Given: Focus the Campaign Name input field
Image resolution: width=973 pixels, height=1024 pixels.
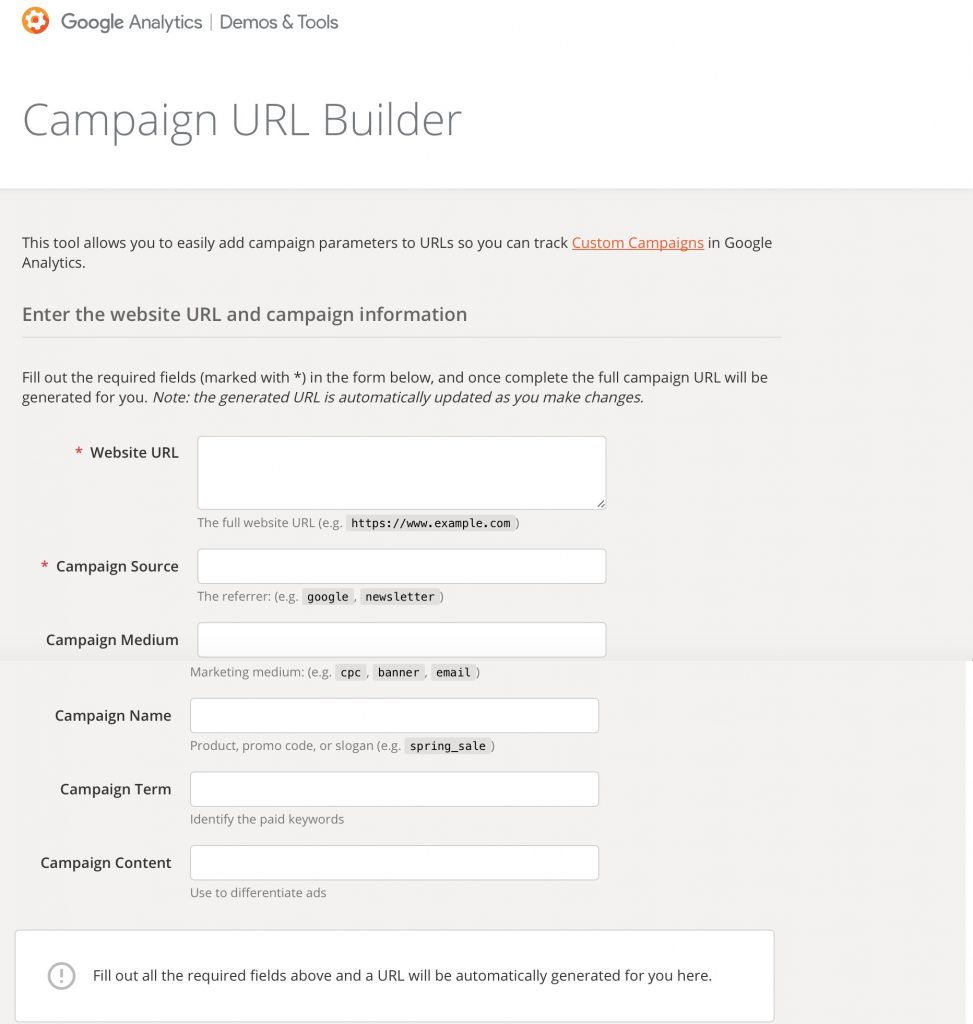Looking at the screenshot, I should click(x=394, y=715).
